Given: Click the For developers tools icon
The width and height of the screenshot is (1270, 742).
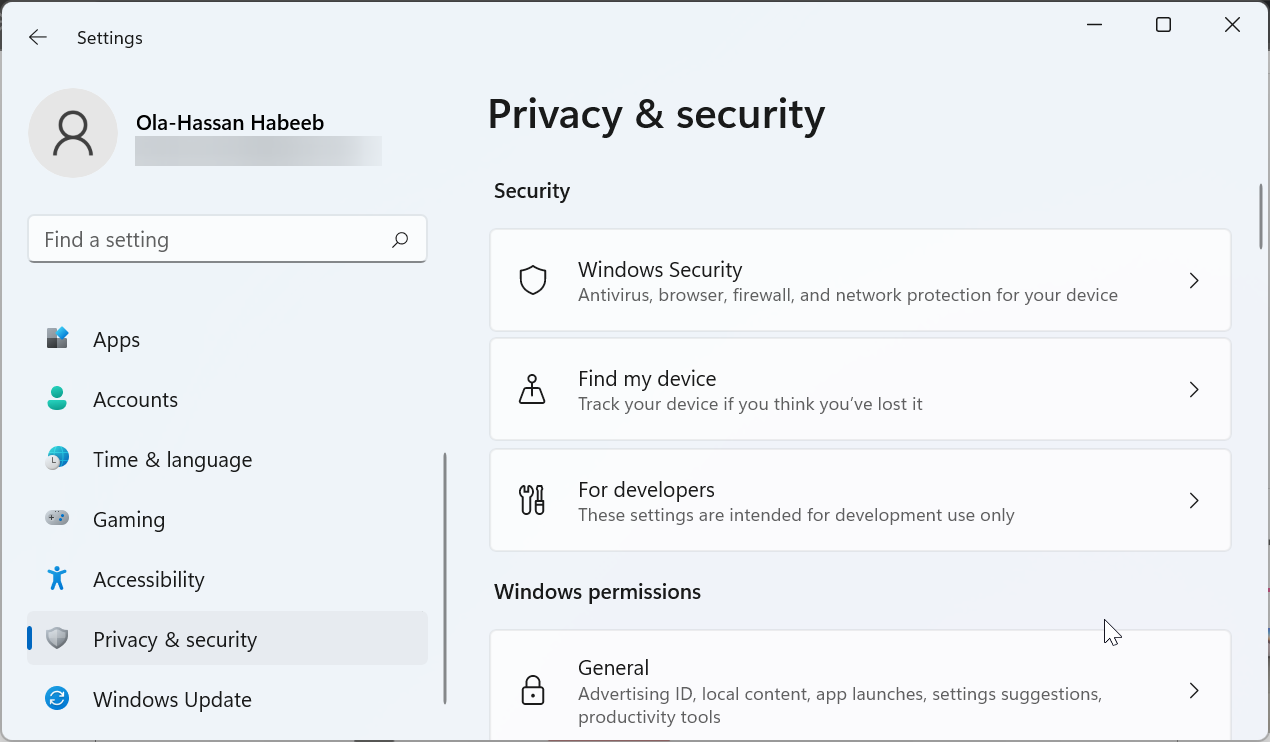Looking at the screenshot, I should 533,500.
